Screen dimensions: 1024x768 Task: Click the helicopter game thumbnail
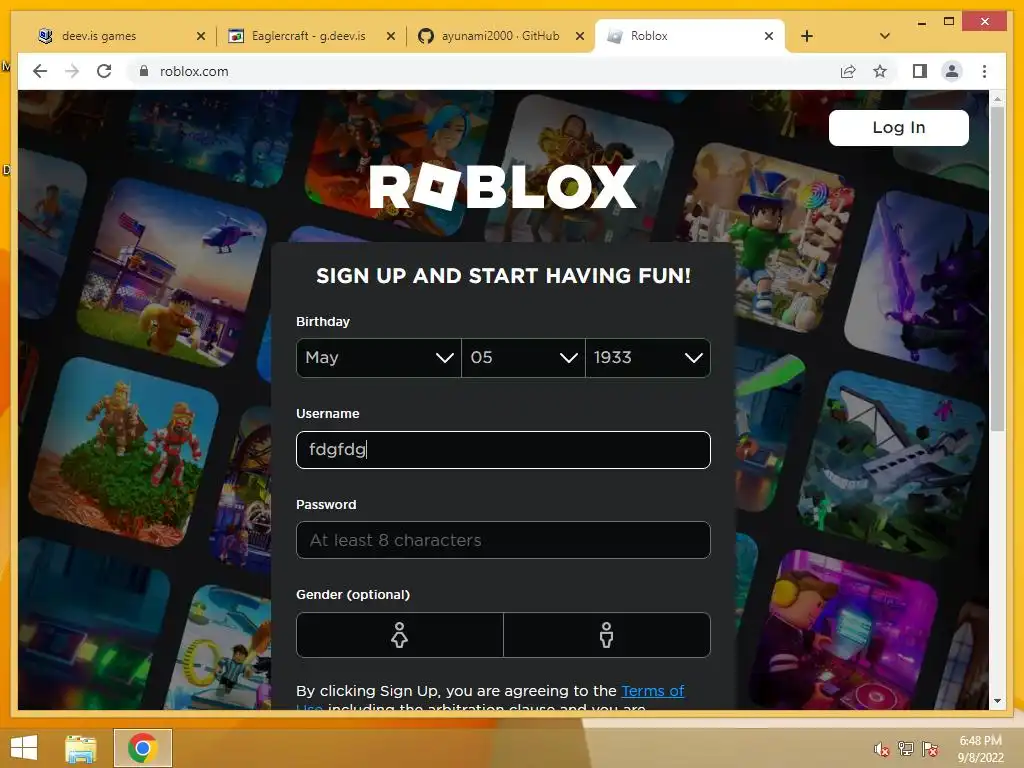(x=172, y=272)
